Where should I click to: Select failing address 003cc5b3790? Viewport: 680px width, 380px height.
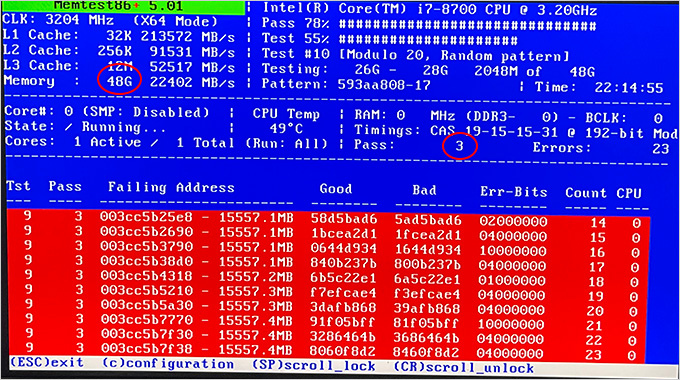point(146,246)
